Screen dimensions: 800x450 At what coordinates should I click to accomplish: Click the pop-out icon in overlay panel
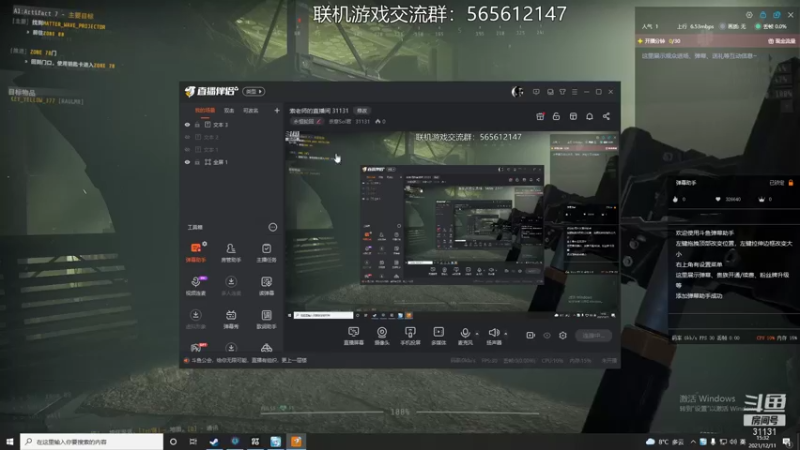[777, 15]
